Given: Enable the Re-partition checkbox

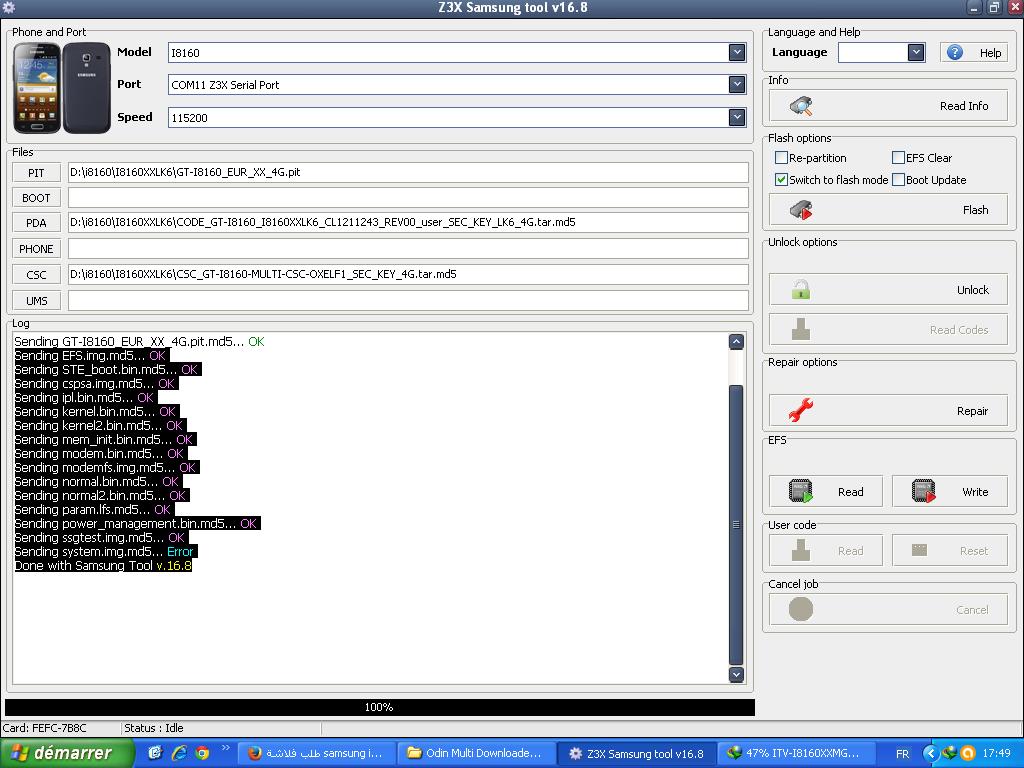Looking at the screenshot, I should point(781,157).
